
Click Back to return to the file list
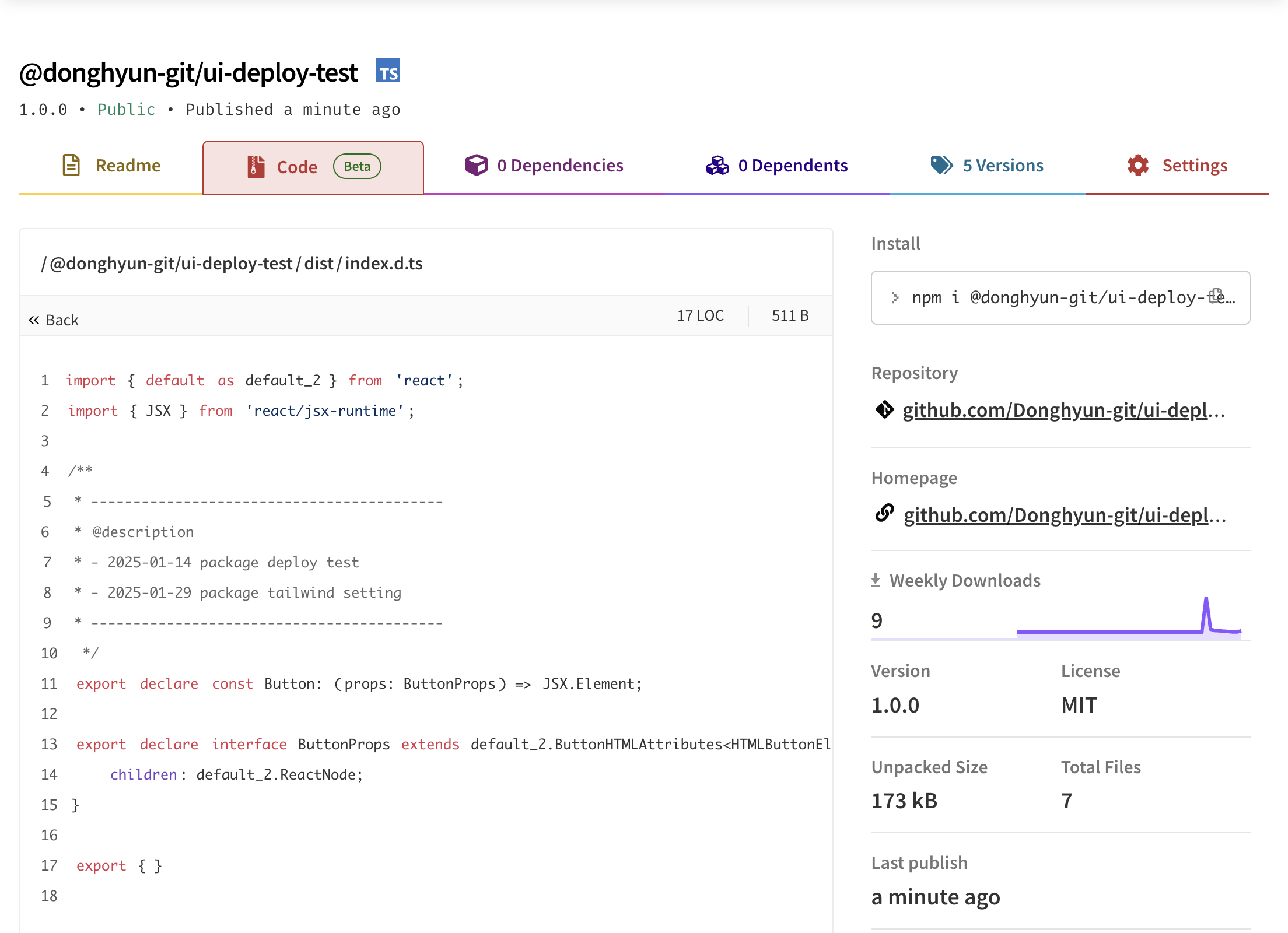point(54,319)
